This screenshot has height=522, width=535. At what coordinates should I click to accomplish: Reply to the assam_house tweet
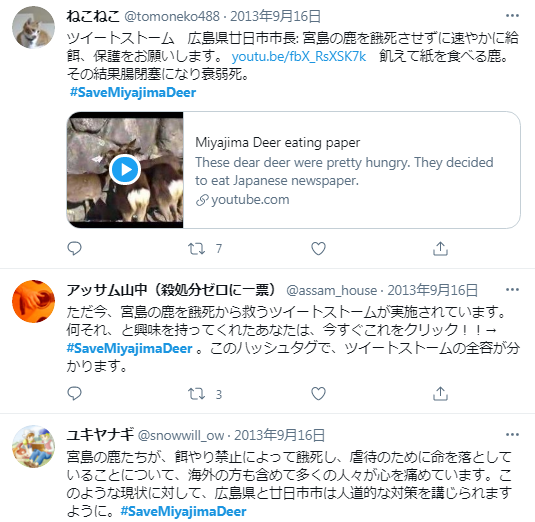pos(74,394)
